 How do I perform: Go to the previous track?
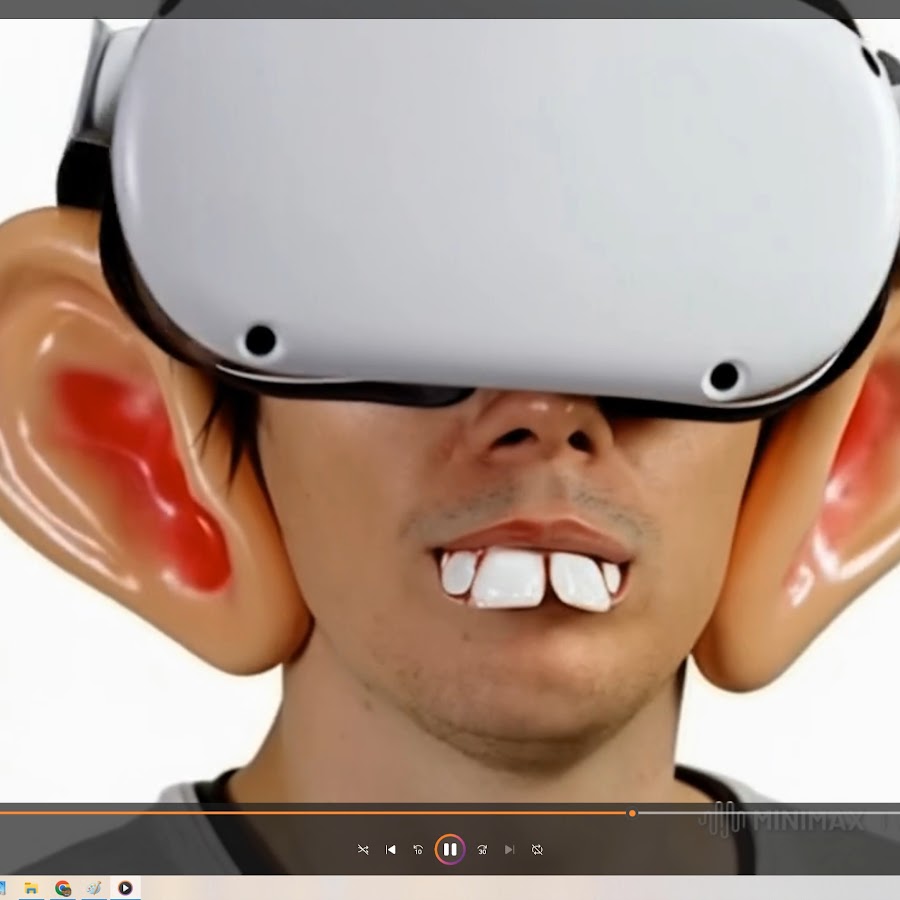coord(390,849)
